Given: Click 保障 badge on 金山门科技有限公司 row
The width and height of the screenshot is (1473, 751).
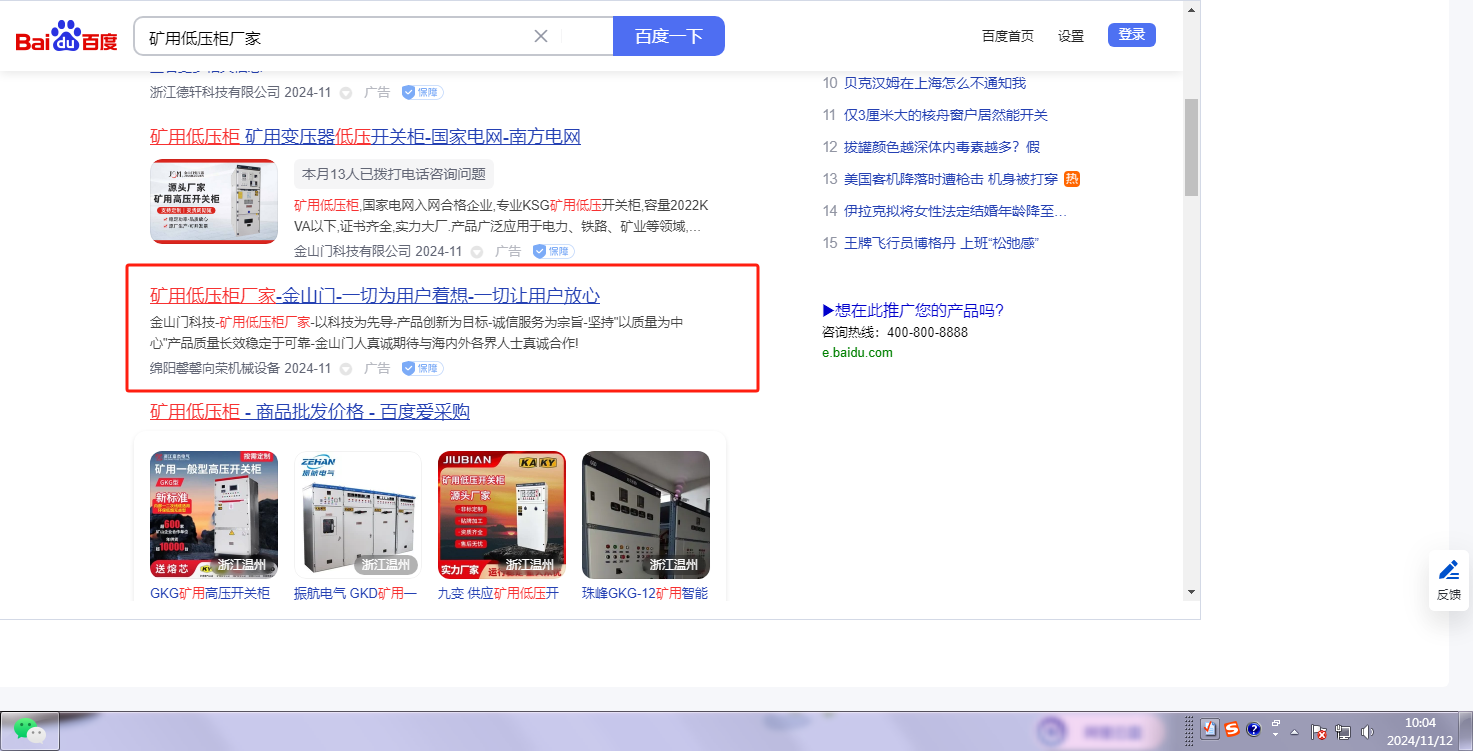Looking at the screenshot, I should (553, 252).
